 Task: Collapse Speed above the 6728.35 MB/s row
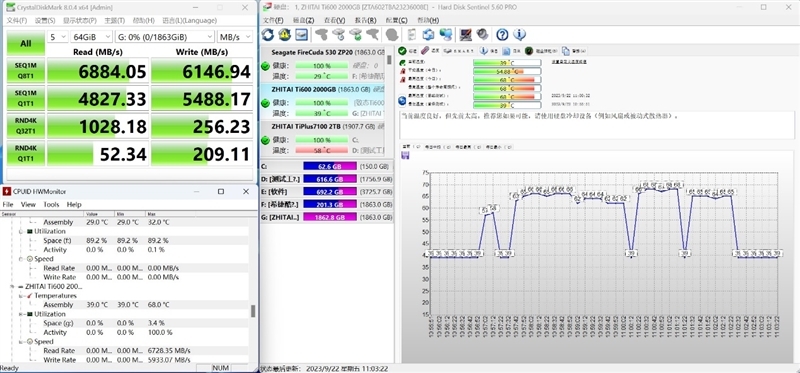(x=22, y=342)
